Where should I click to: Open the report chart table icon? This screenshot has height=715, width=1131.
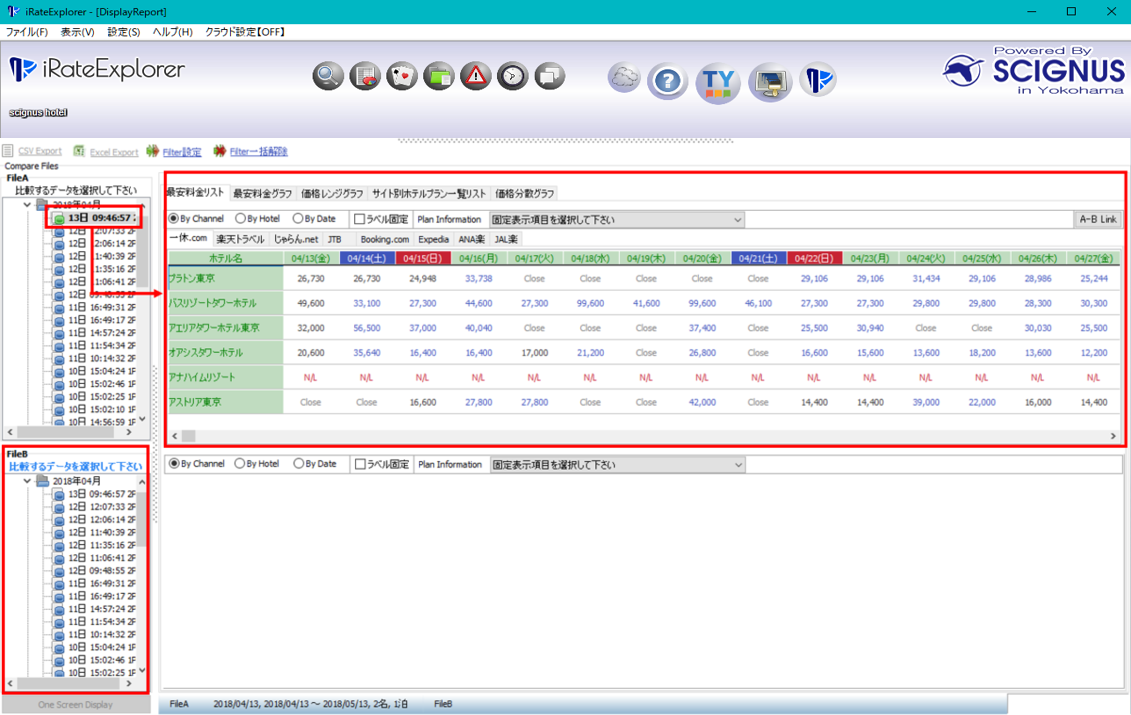tap(365, 76)
